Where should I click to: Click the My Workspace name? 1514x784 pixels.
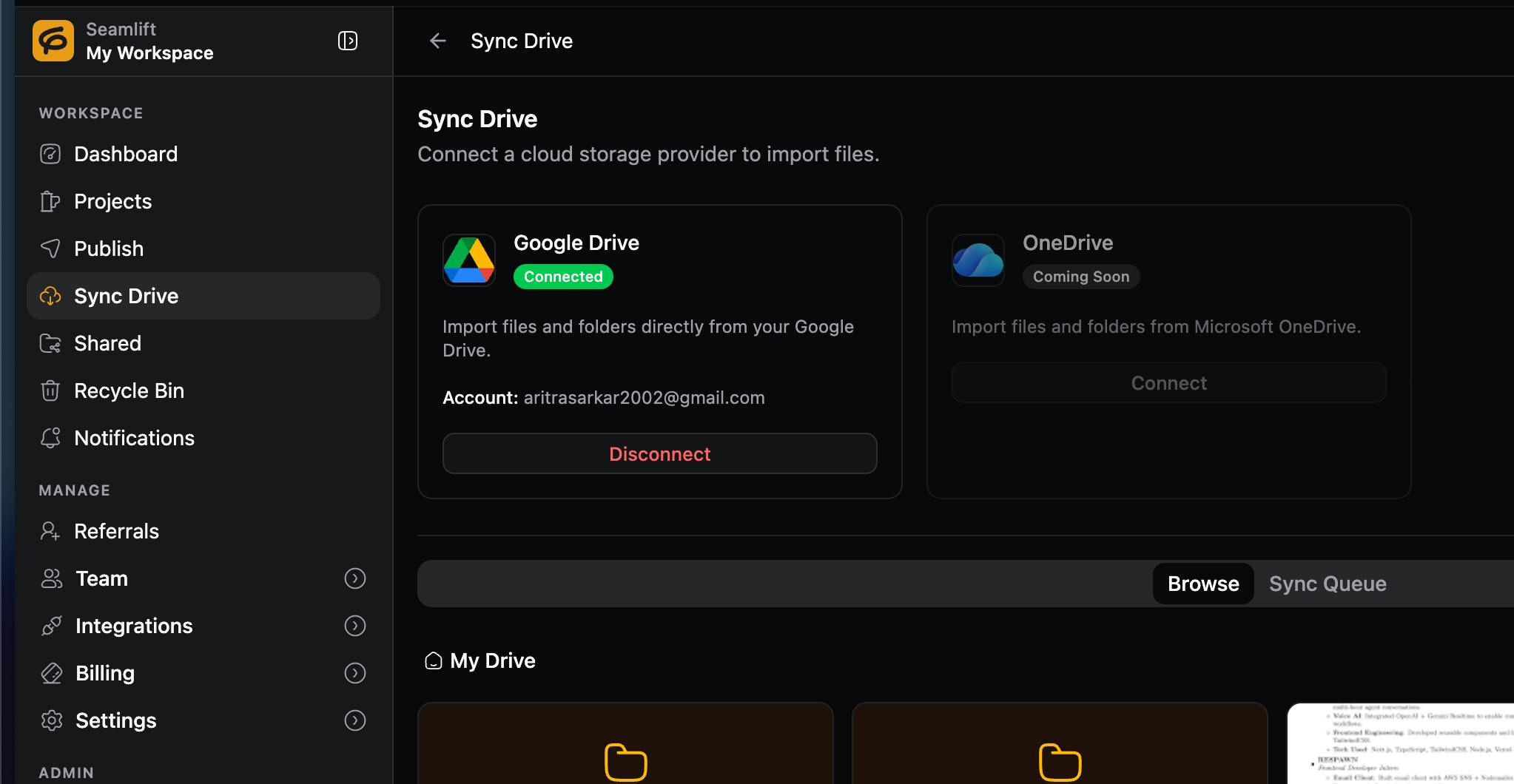tap(149, 53)
